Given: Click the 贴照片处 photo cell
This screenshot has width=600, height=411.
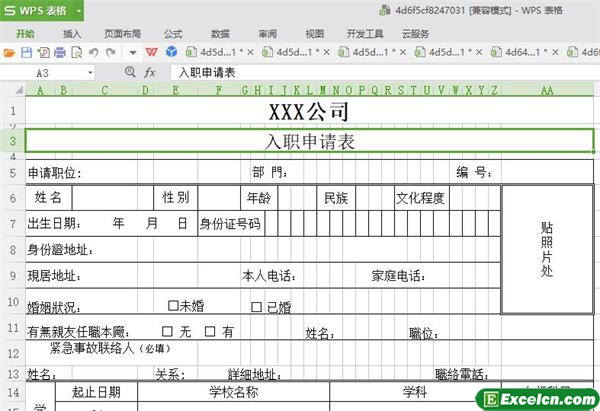Looking at the screenshot, I should 547,250.
